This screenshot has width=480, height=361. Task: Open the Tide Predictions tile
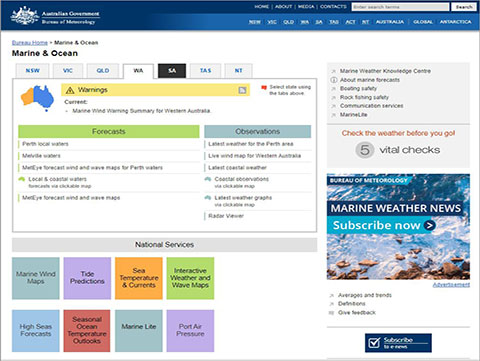[x=87, y=278]
